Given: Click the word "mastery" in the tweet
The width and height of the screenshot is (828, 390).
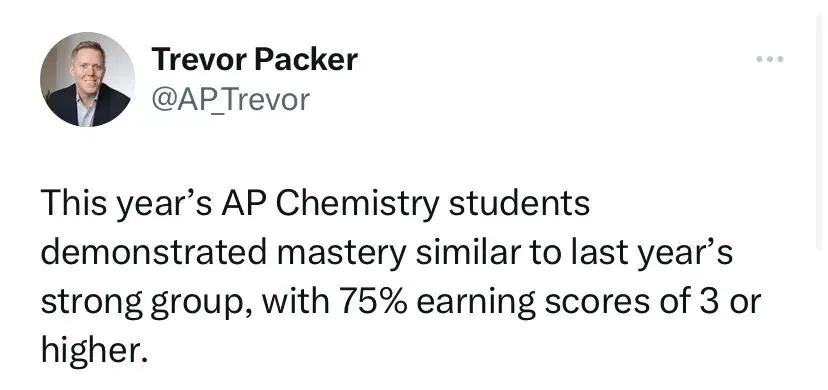Looking at the screenshot, I should tap(342, 254).
